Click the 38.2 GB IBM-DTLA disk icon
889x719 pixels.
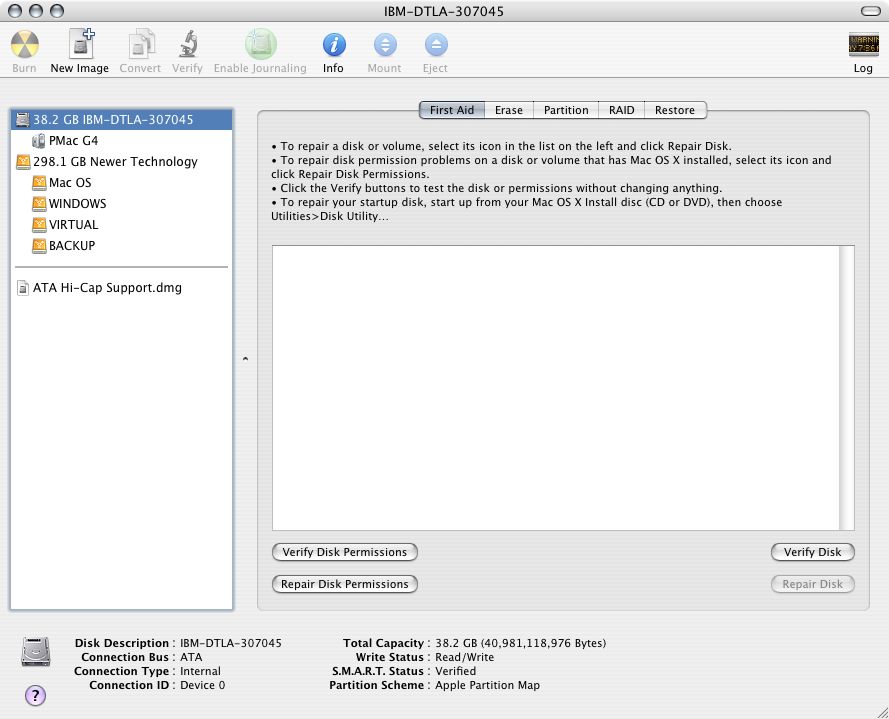pos(23,120)
